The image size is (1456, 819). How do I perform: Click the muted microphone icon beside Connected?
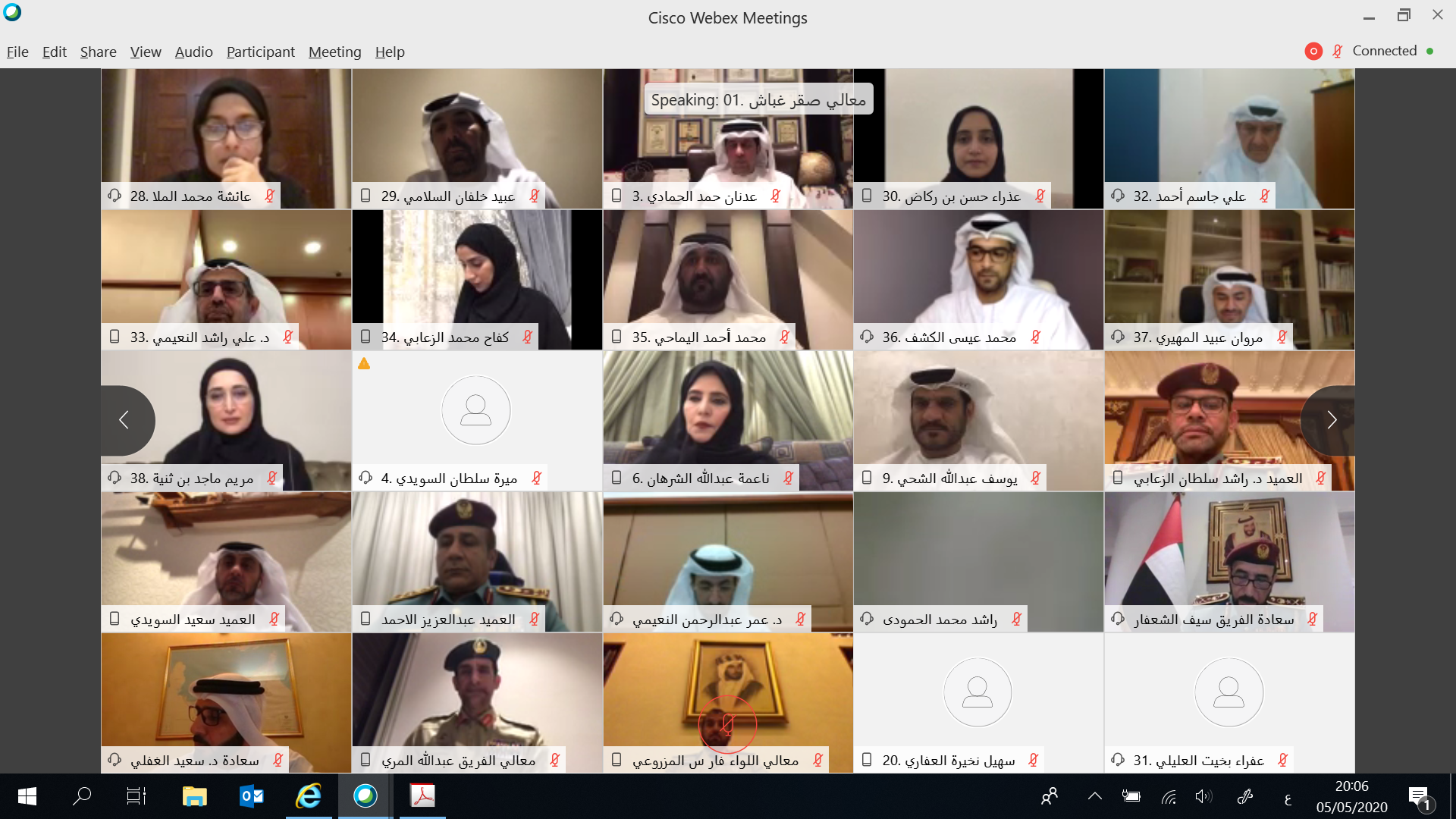pyautogui.click(x=1337, y=51)
